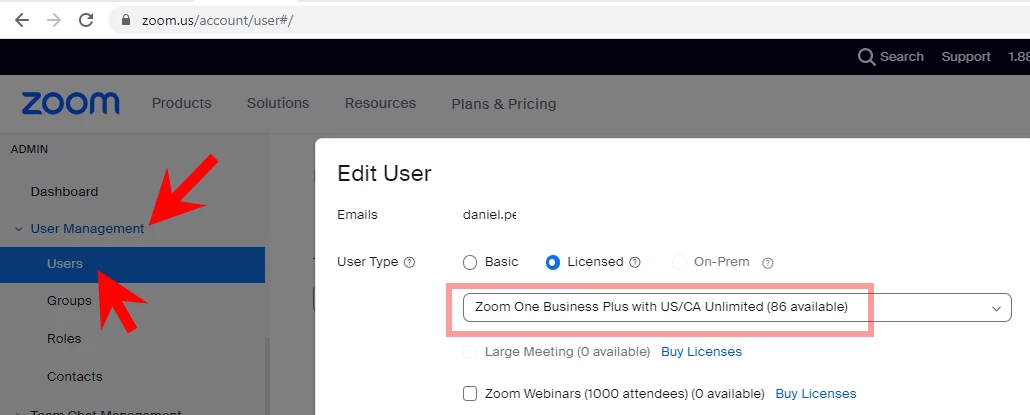Click Buy Licenses next to Zoom Webinars
This screenshot has height=415, width=1030.
coord(816,394)
